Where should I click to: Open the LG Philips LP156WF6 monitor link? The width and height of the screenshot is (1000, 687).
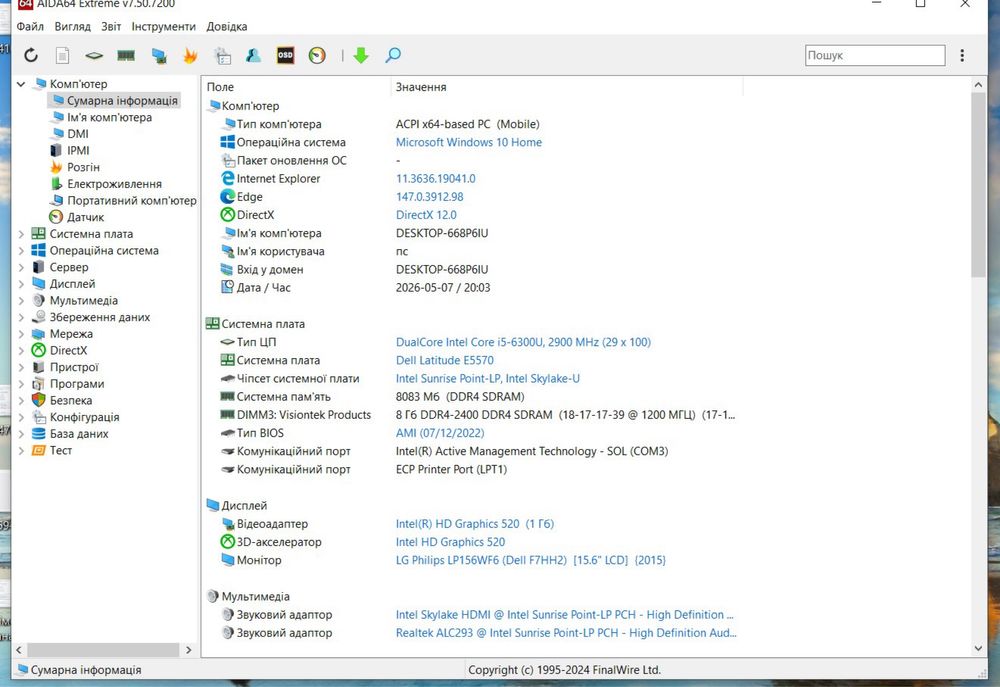531,560
